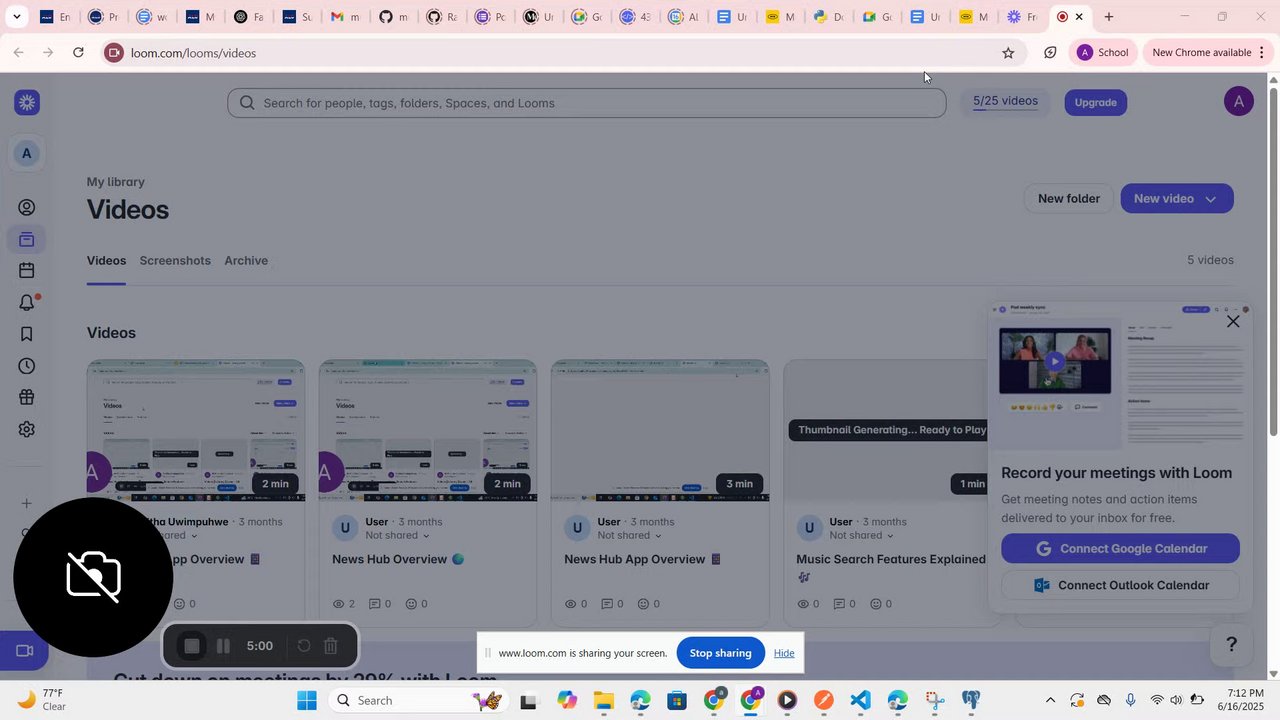Bookmark this page with the star icon
This screenshot has height=720, width=1280.
pyautogui.click(x=1008, y=53)
